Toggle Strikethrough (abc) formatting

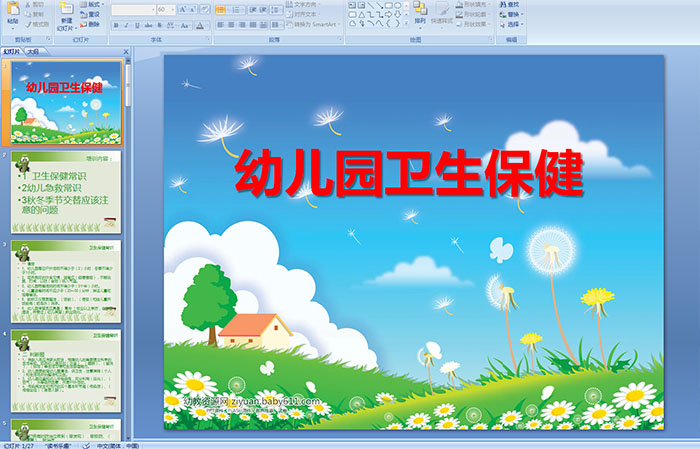(148, 25)
